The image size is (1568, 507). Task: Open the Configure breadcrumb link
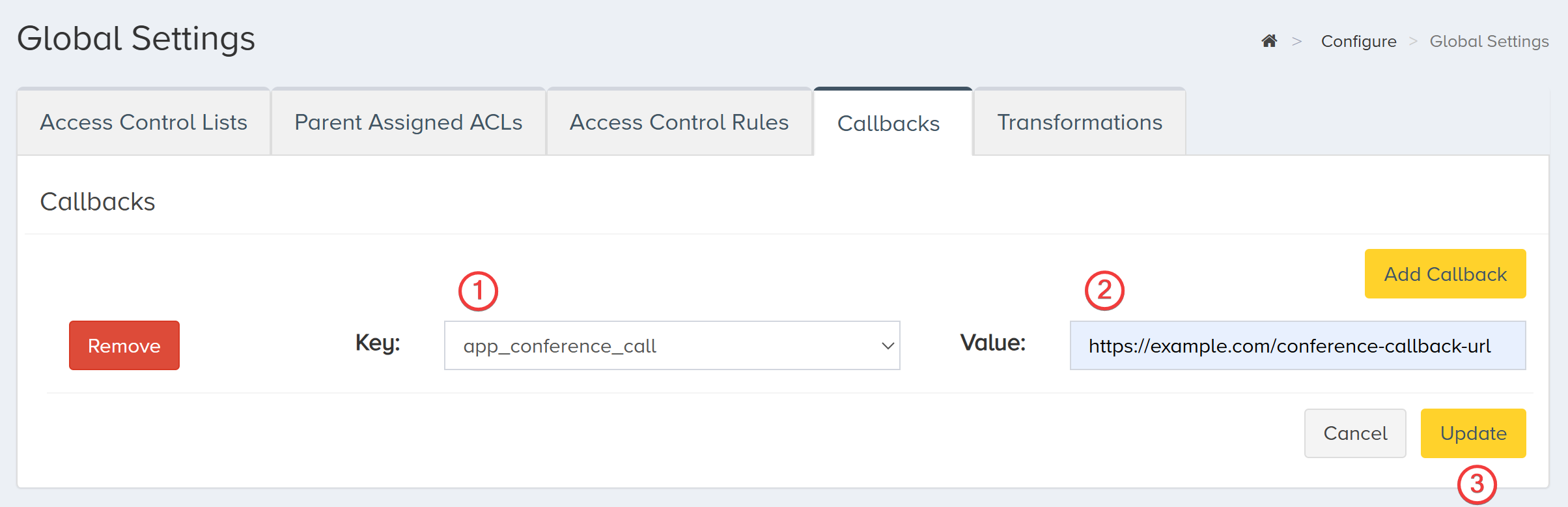point(1358,40)
